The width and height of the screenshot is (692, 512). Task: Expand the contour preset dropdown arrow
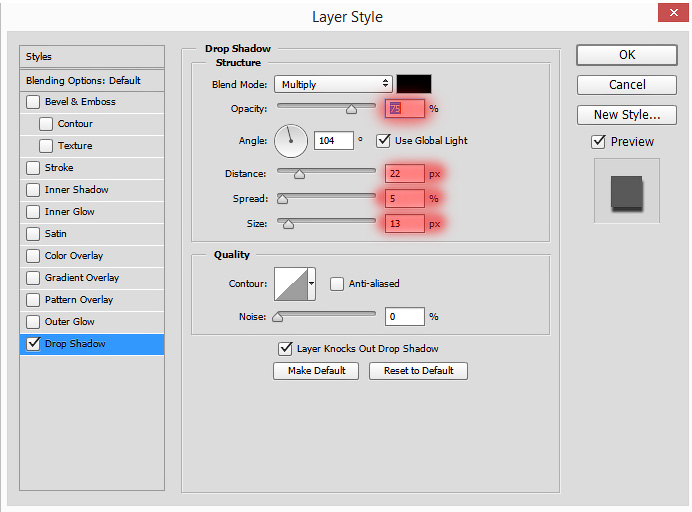[x=312, y=284]
